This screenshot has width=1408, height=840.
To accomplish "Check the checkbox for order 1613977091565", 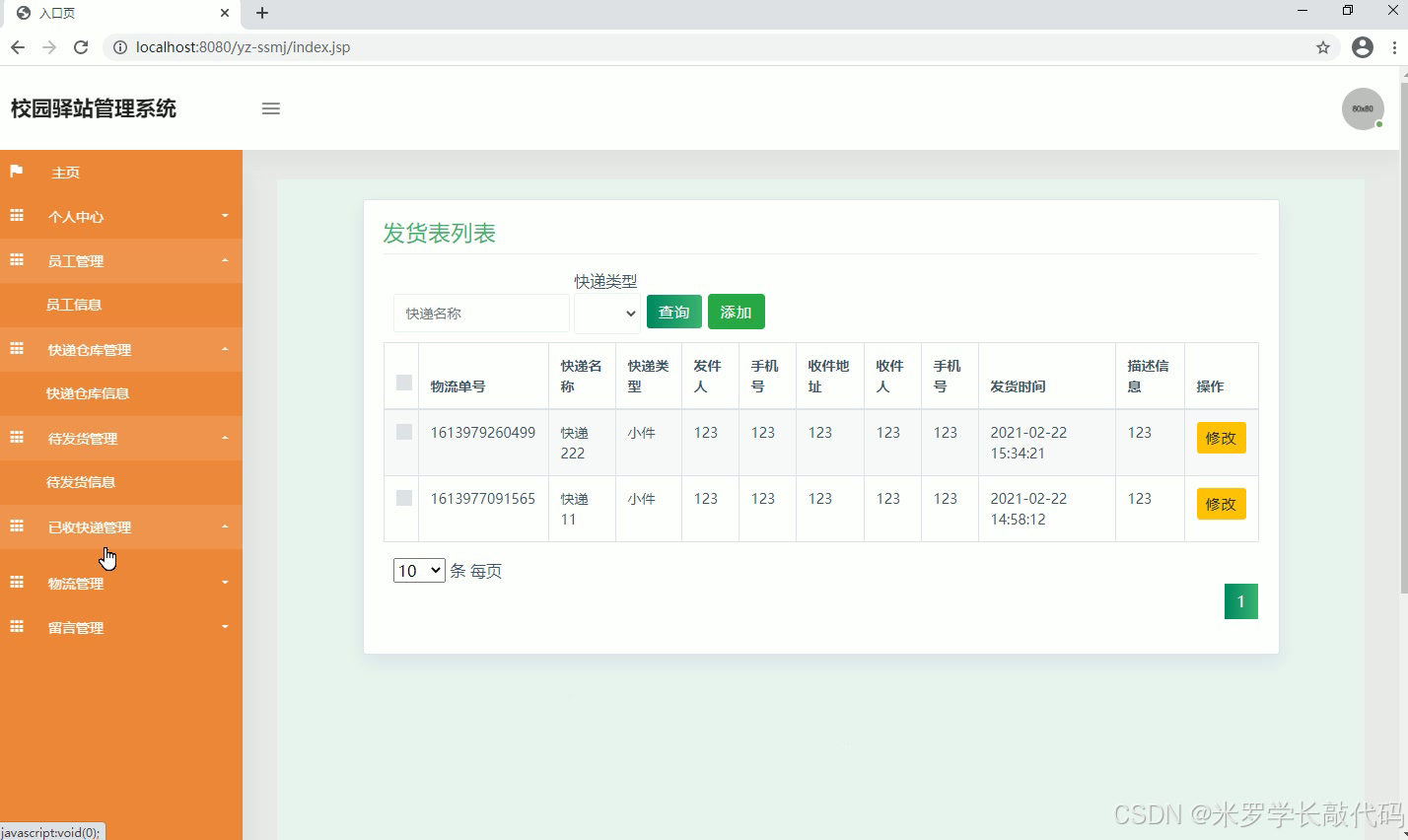I will [401, 498].
